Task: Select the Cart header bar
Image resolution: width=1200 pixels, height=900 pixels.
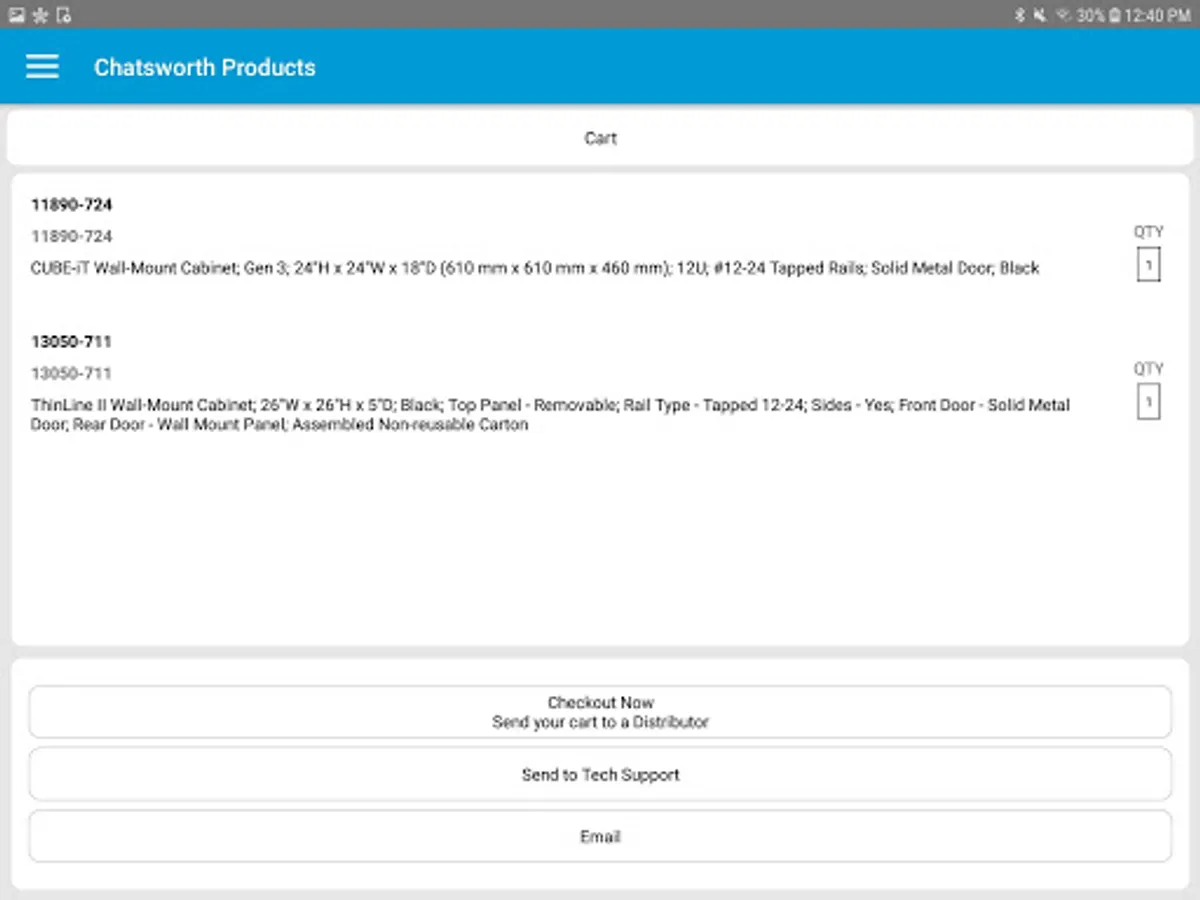Action: click(x=600, y=138)
